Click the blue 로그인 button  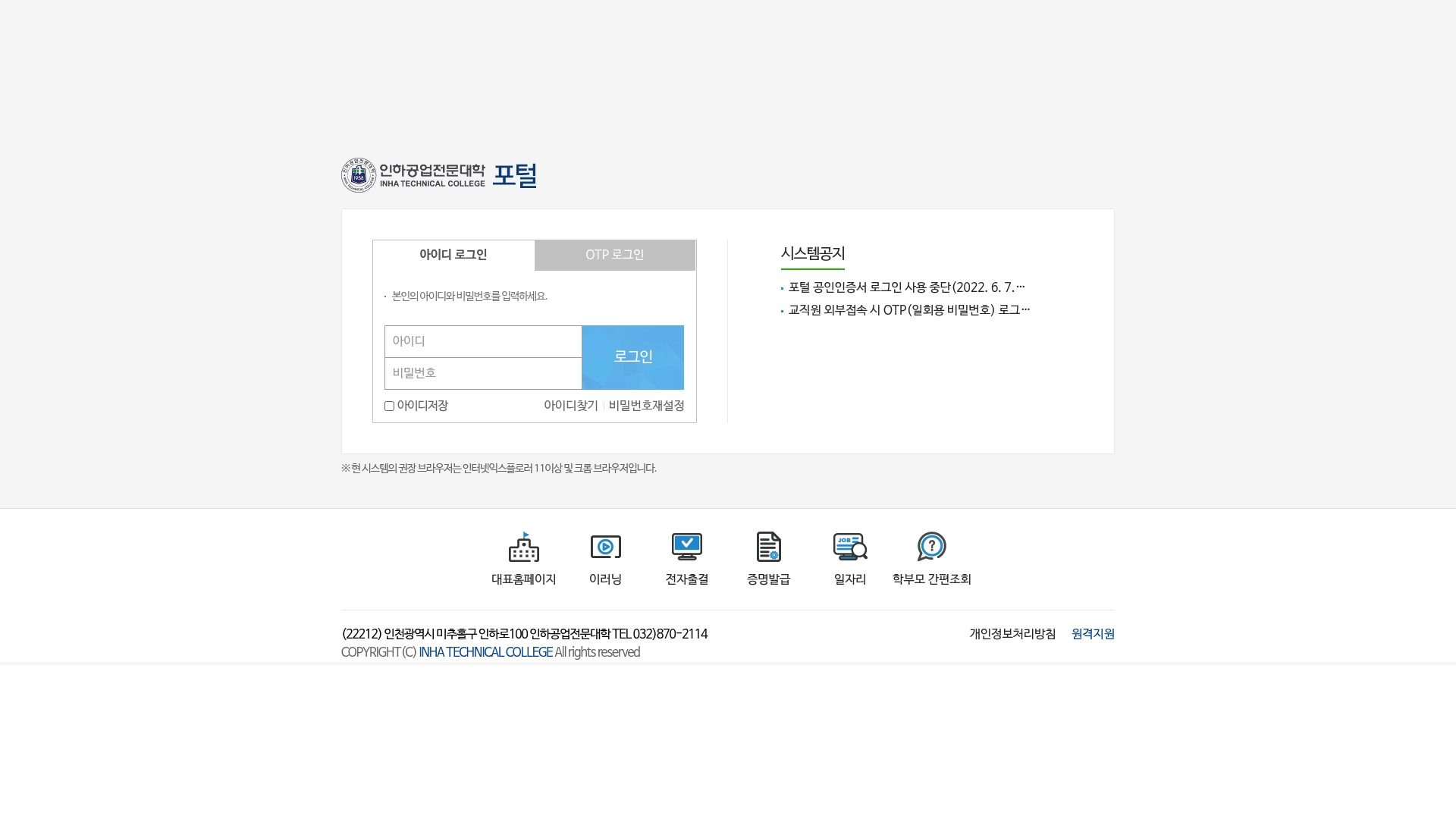point(633,357)
